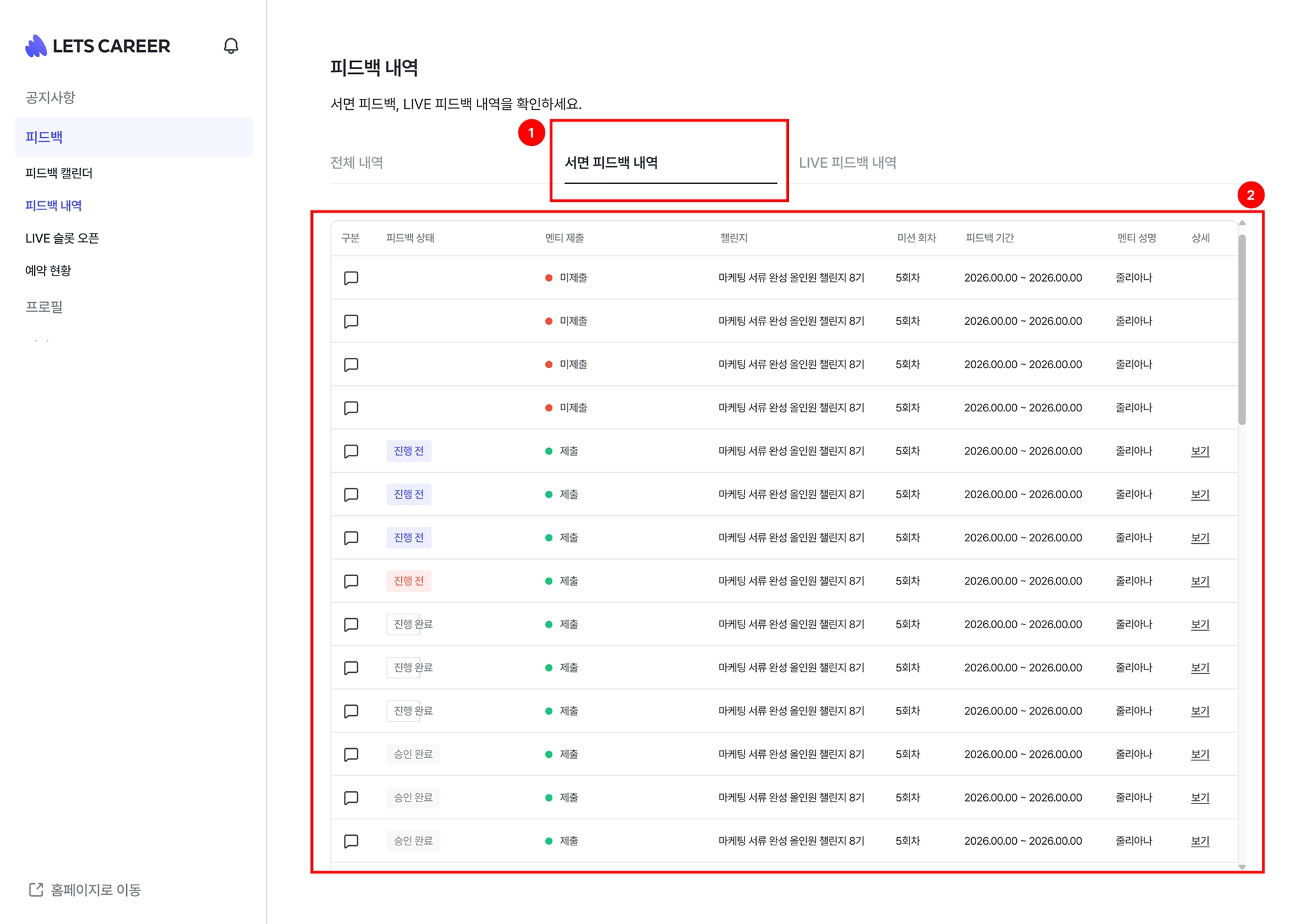Click the table's vertical scrollbar thumb
The height and width of the screenshot is (924, 1300).
[x=1242, y=329]
